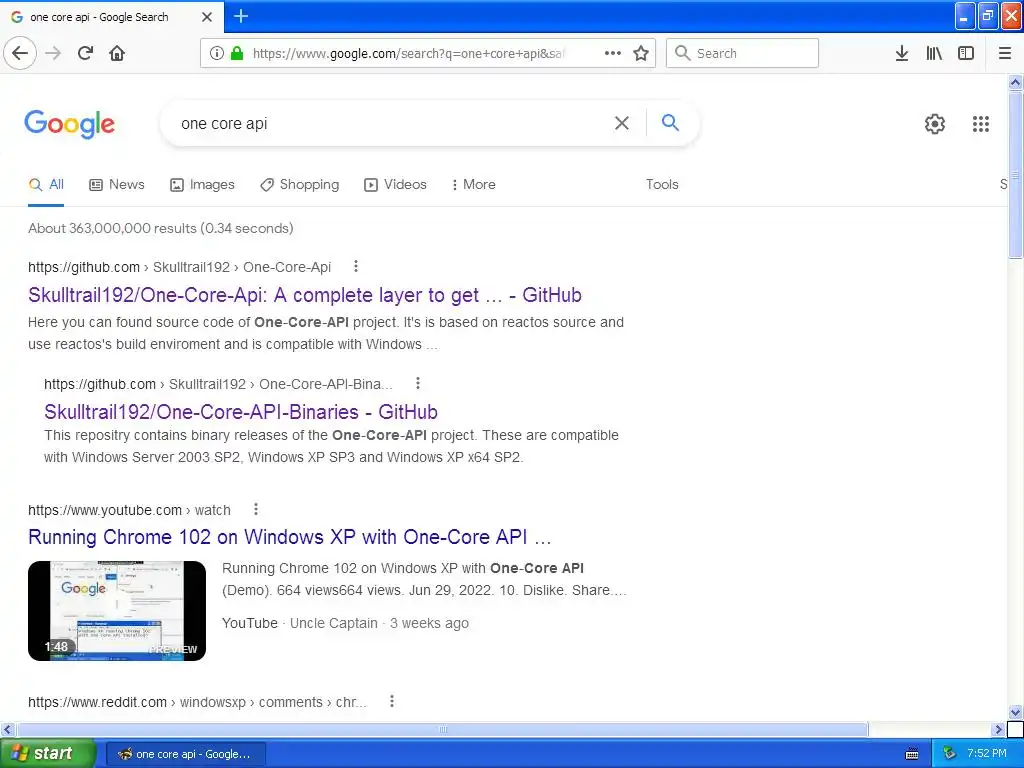
Task: Open Skulltrail192/One-Core-Api GitHub result
Action: coord(305,295)
